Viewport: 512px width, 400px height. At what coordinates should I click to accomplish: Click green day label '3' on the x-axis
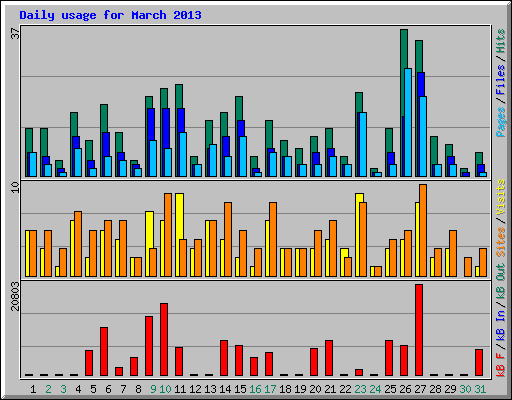tap(63, 389)
